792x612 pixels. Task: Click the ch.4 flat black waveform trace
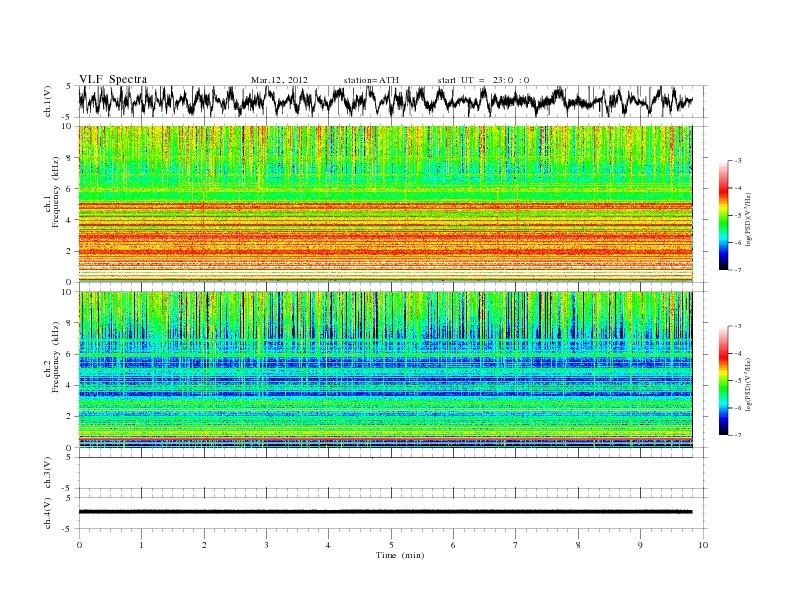point(385,512)
